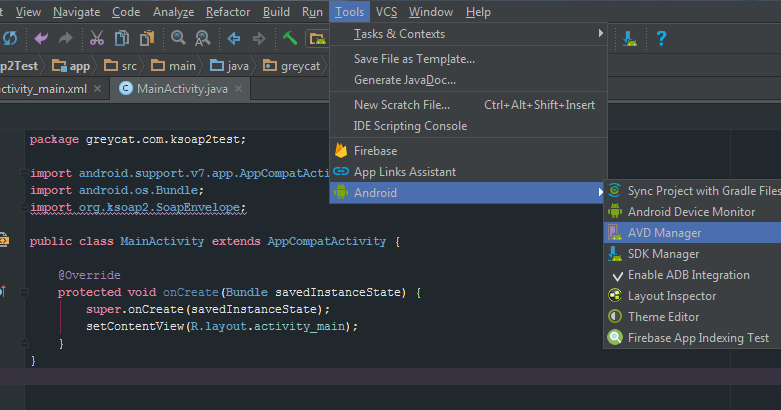Screen dimensions: 781x410
Task: Select Save File as Template menu item
Action: pos(468,59)
